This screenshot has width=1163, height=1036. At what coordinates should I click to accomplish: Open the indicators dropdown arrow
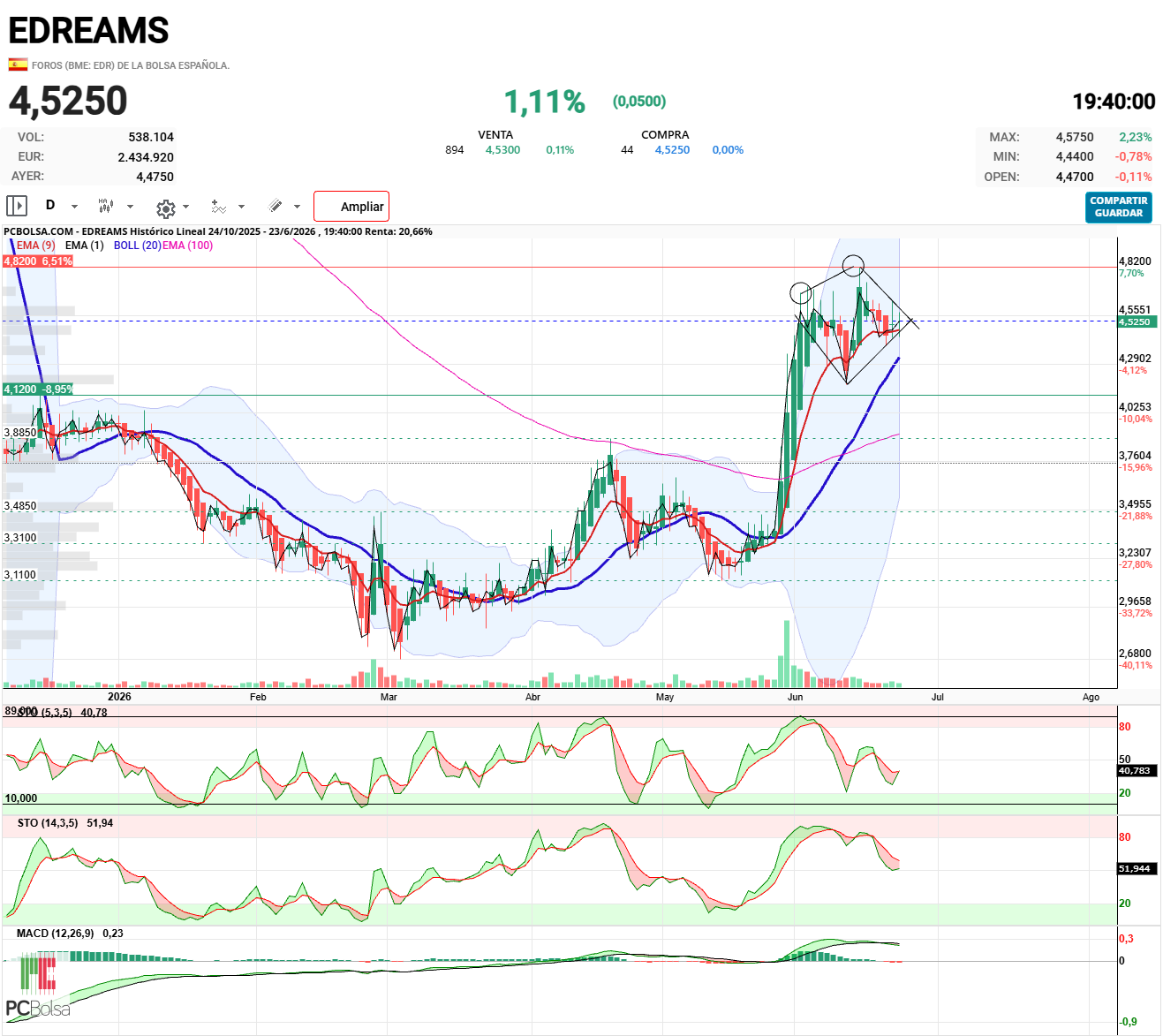pyautogui.click(x=241, y=207)
